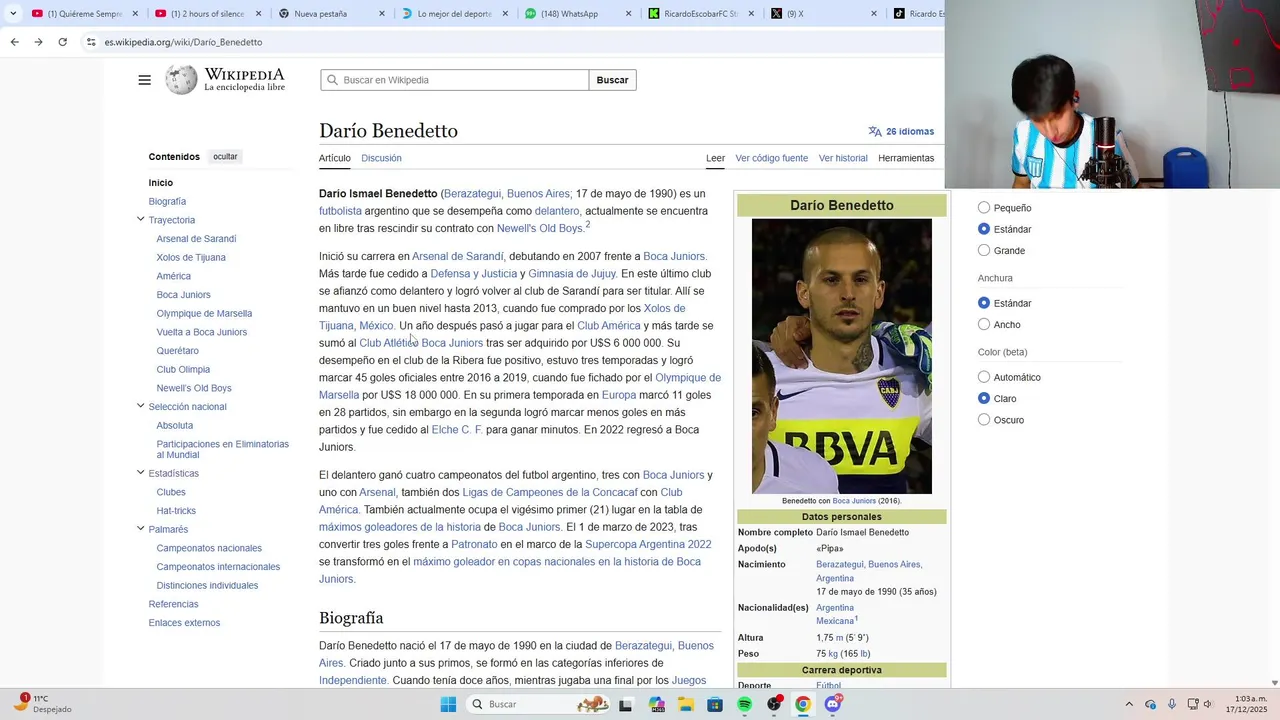Click the browser address bar URL
Viewport: 1280px width, 720px height.
click(x=183, y=42)
